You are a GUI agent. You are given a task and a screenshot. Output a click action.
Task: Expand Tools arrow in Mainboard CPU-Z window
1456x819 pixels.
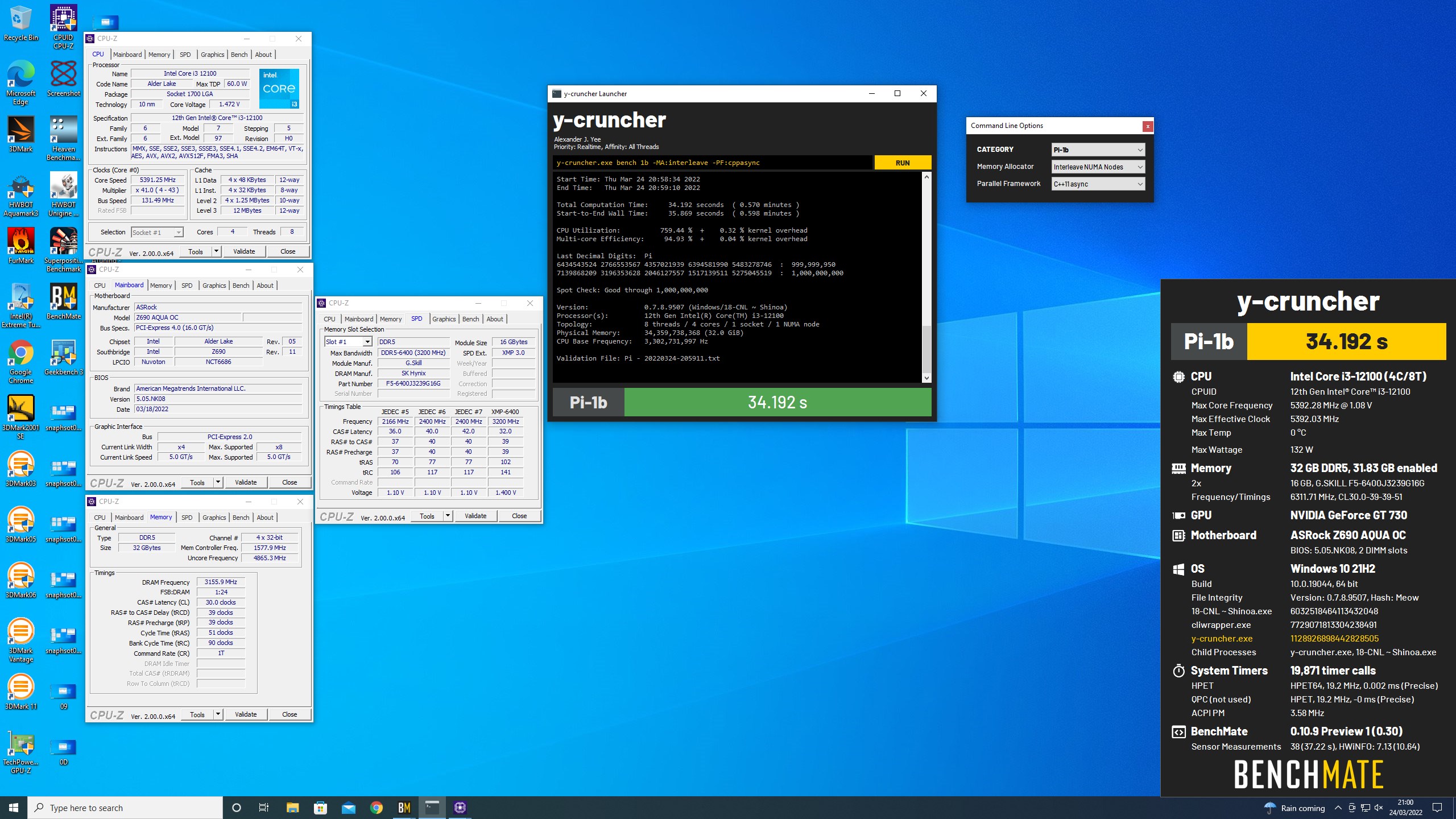[x=218, y=482]
